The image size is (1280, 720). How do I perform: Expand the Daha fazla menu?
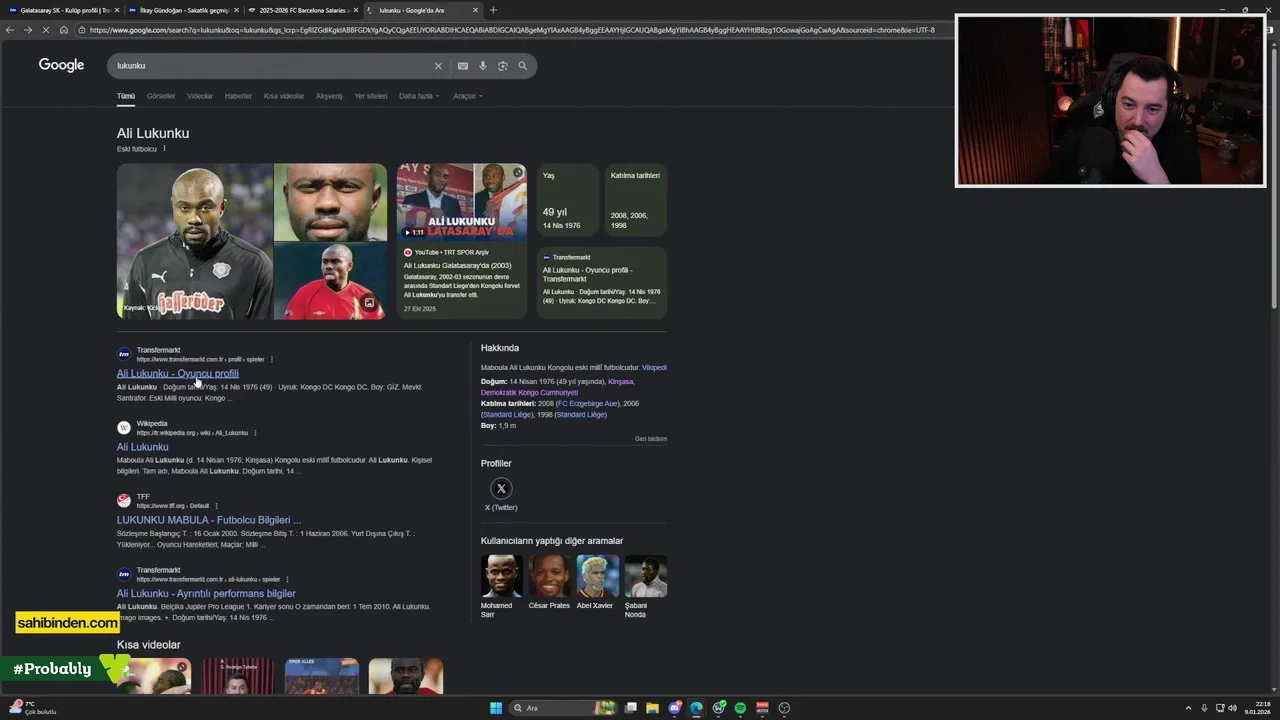pyautogui.click(x=419, y=96)
